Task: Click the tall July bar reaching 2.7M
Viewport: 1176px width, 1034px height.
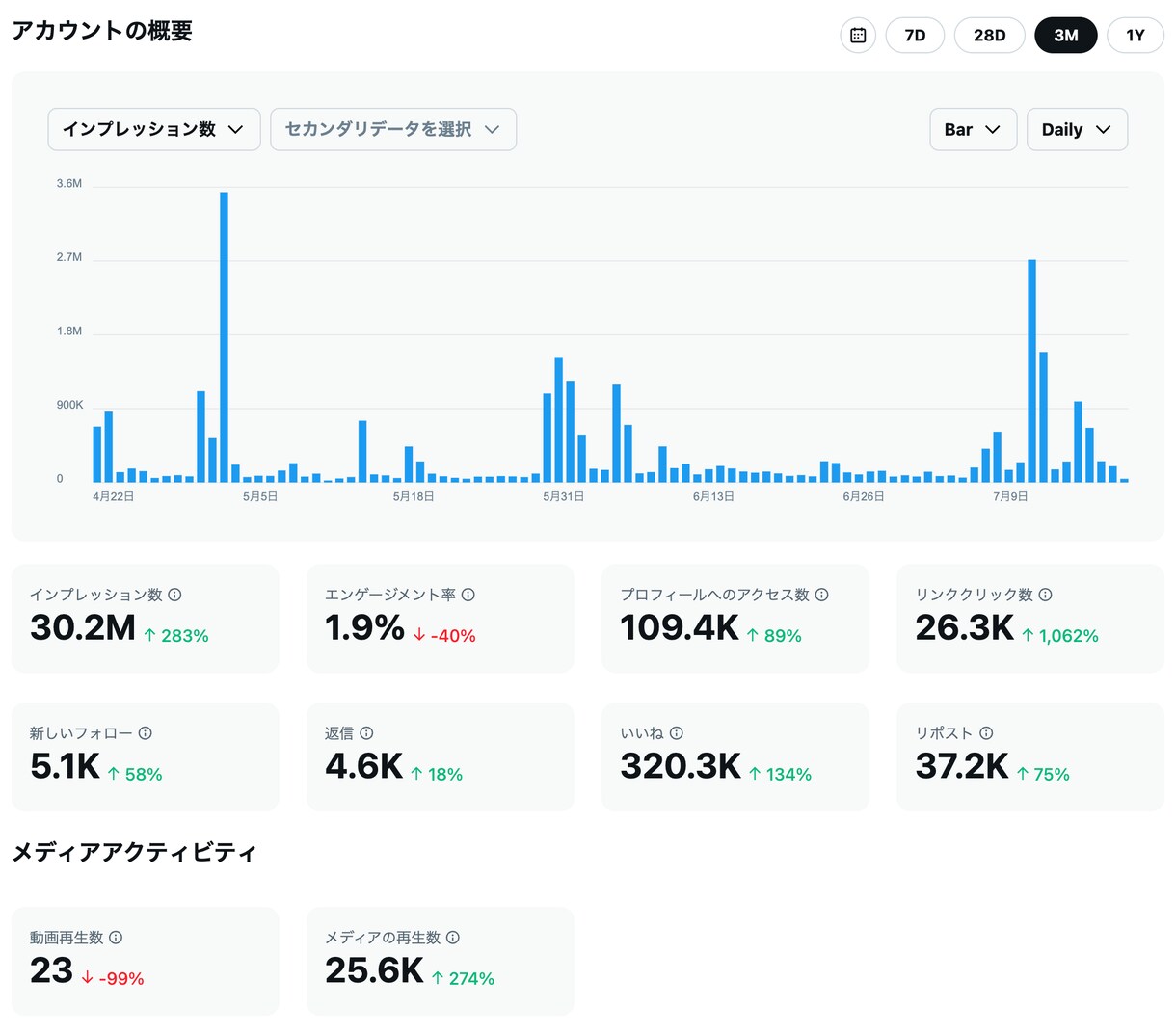Action: coord(1031,371)
